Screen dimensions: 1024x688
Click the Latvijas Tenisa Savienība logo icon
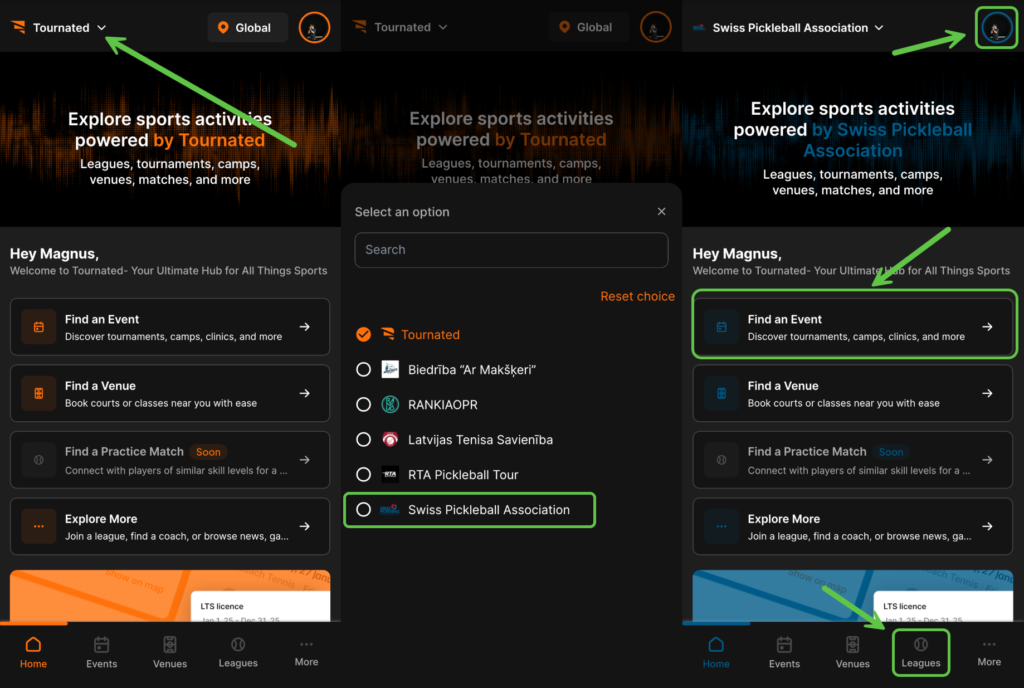pyautogui.click(x=390, y=439)
